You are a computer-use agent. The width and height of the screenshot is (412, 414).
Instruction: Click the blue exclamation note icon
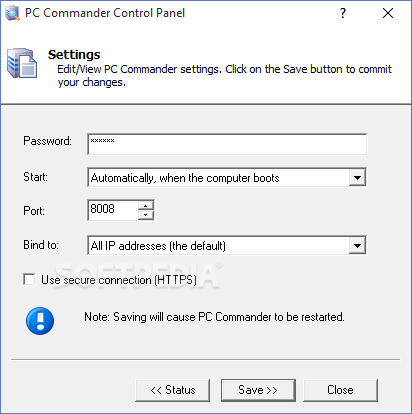click(x=40, y=321)
